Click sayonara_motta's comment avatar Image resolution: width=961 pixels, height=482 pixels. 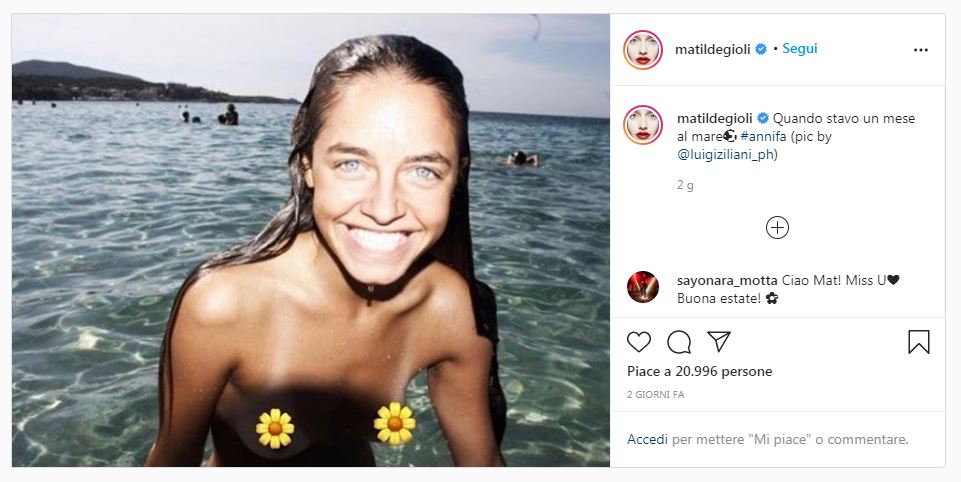[x=643, y=287]
